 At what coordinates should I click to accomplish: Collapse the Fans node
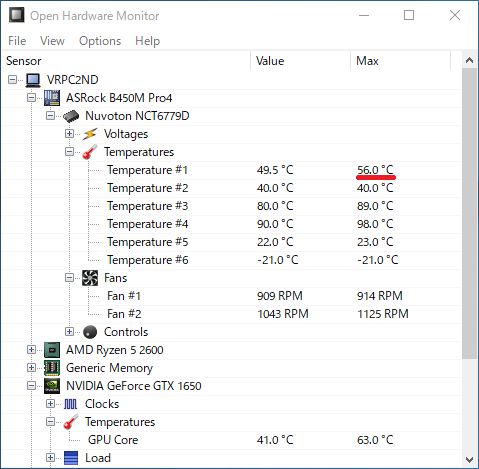(69, 278)
